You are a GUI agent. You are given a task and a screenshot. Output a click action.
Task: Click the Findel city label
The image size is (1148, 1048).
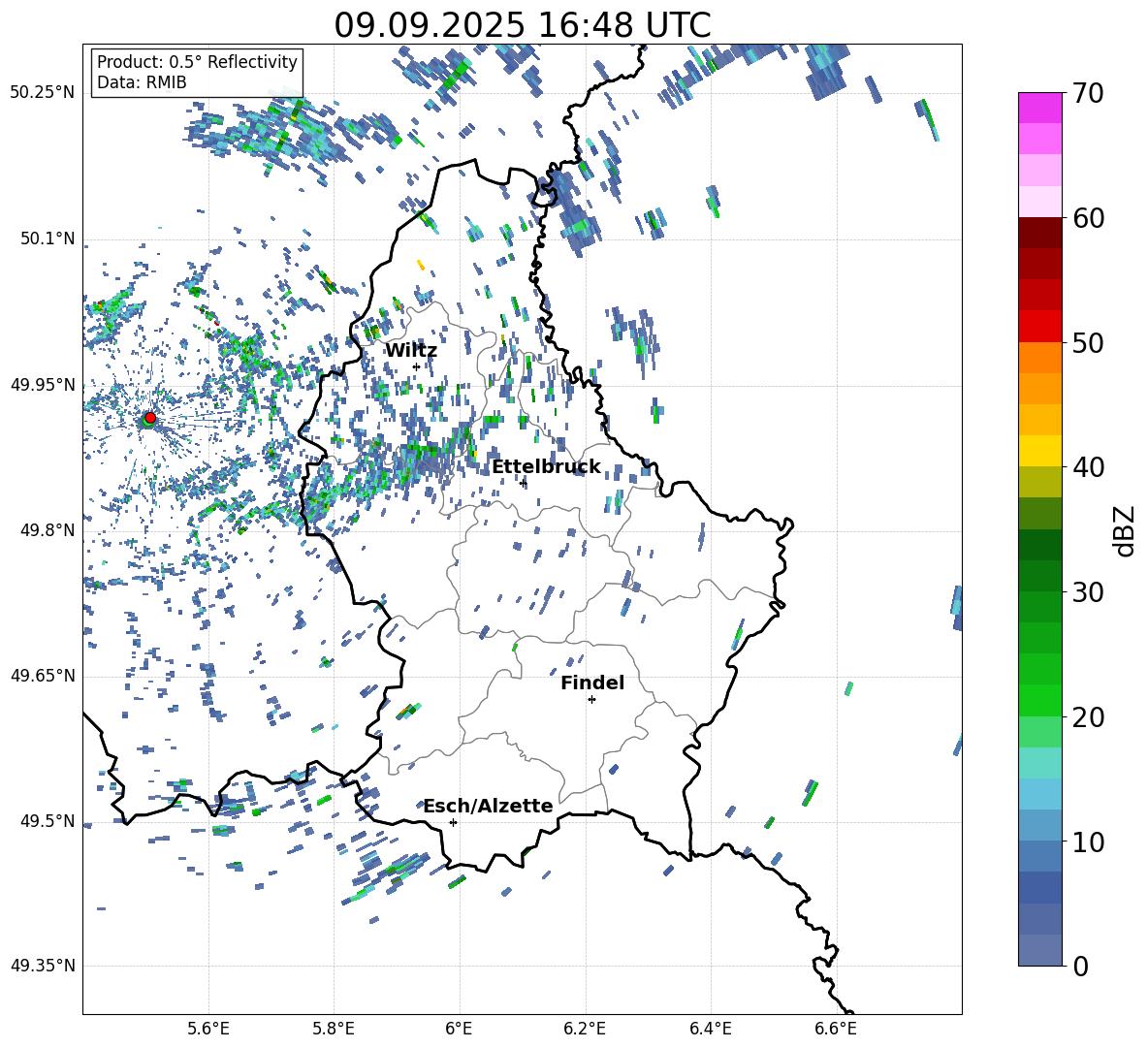click(592, 683)
